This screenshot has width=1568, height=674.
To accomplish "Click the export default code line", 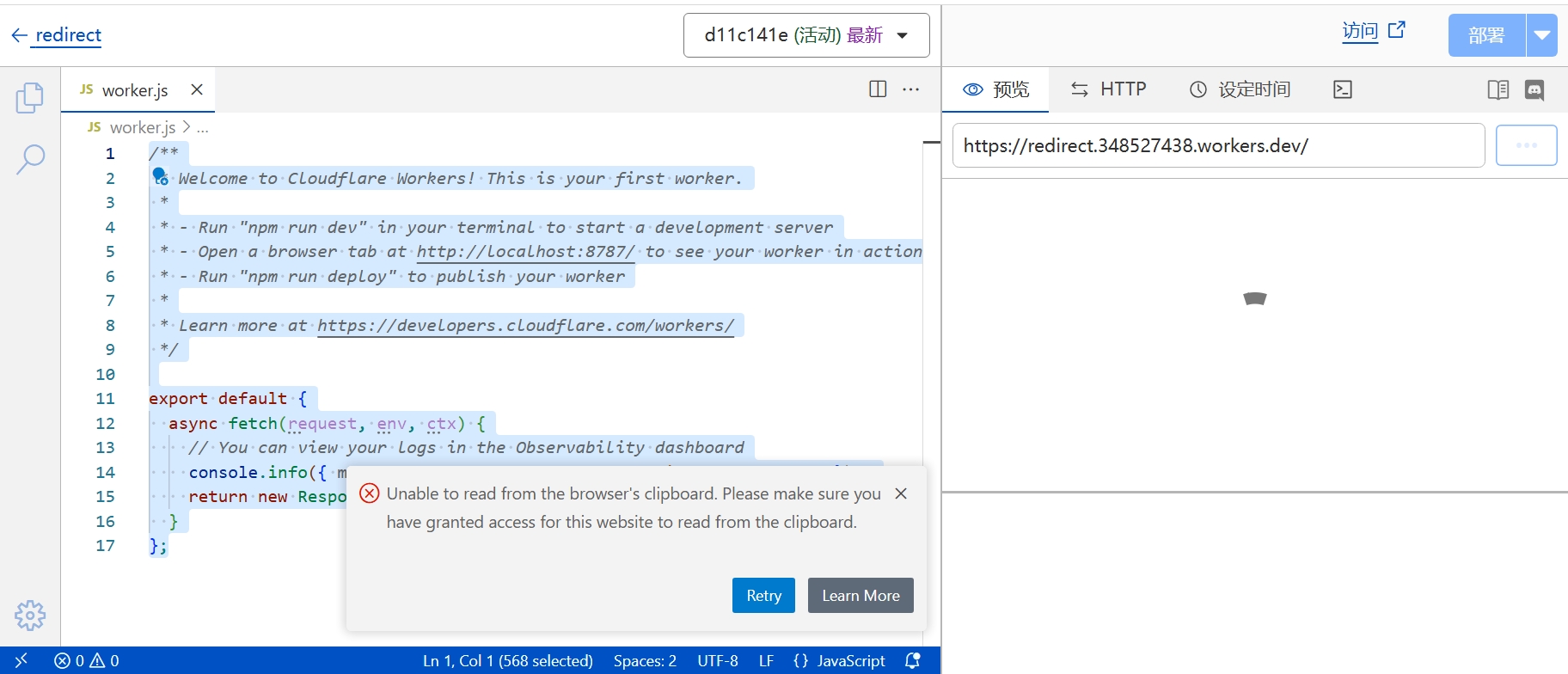I will (x=228, y=399).
